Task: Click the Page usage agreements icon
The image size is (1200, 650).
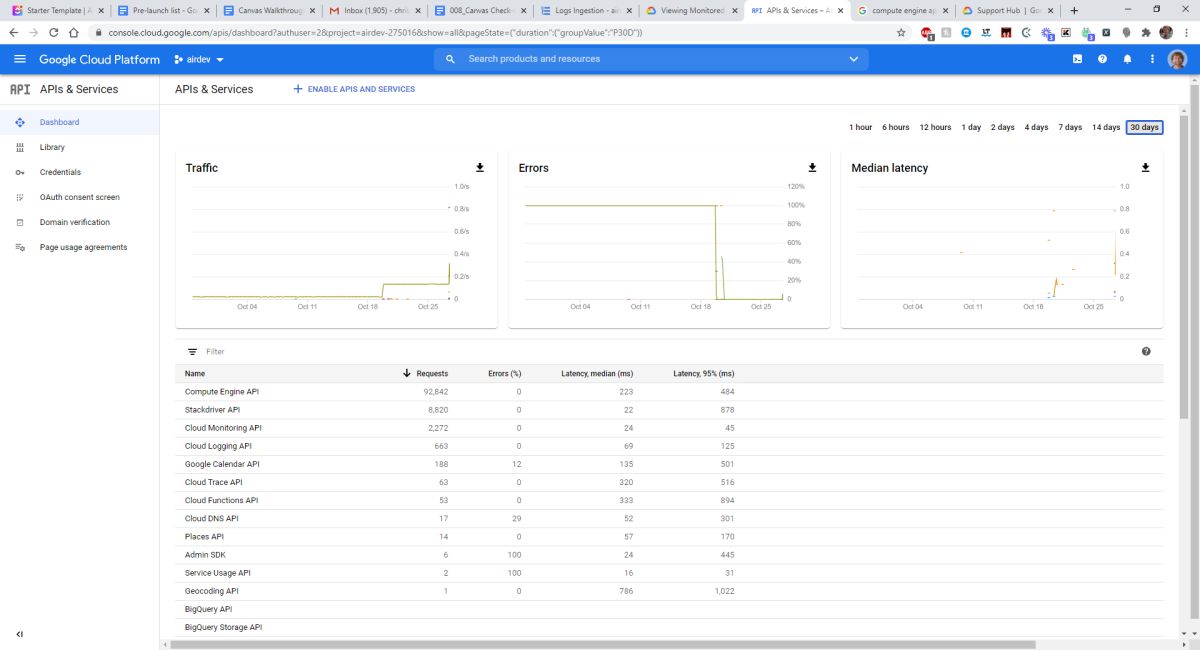Action: point(20,247)
